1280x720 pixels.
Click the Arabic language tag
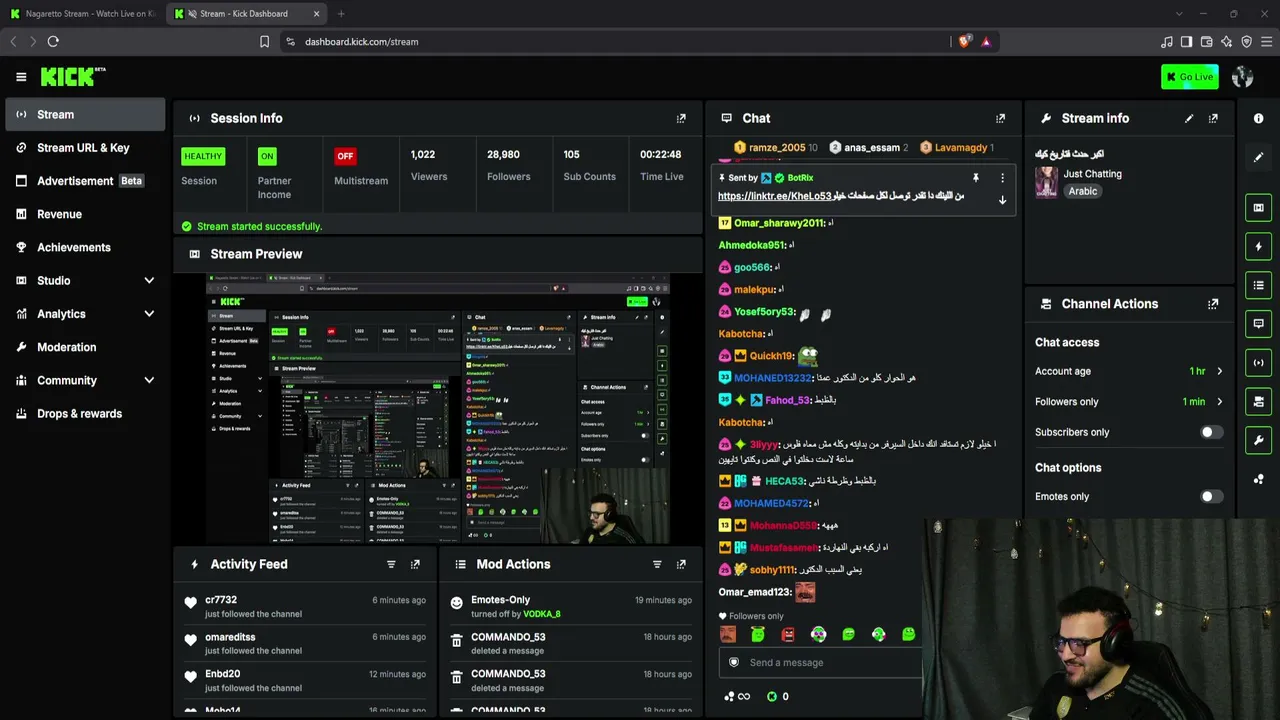click(1082, 191)
